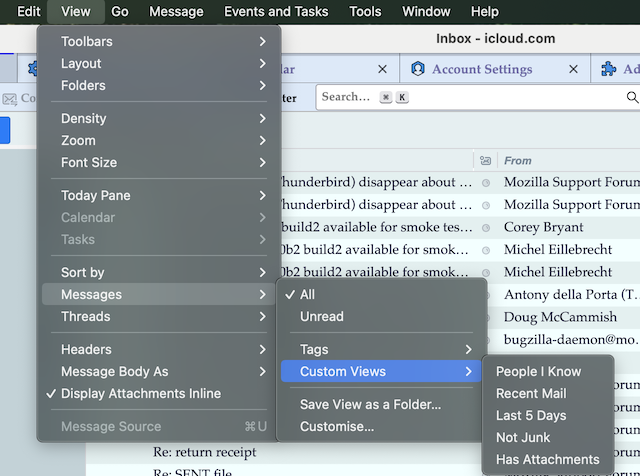Expand the Tags submenu

point(381,349)
